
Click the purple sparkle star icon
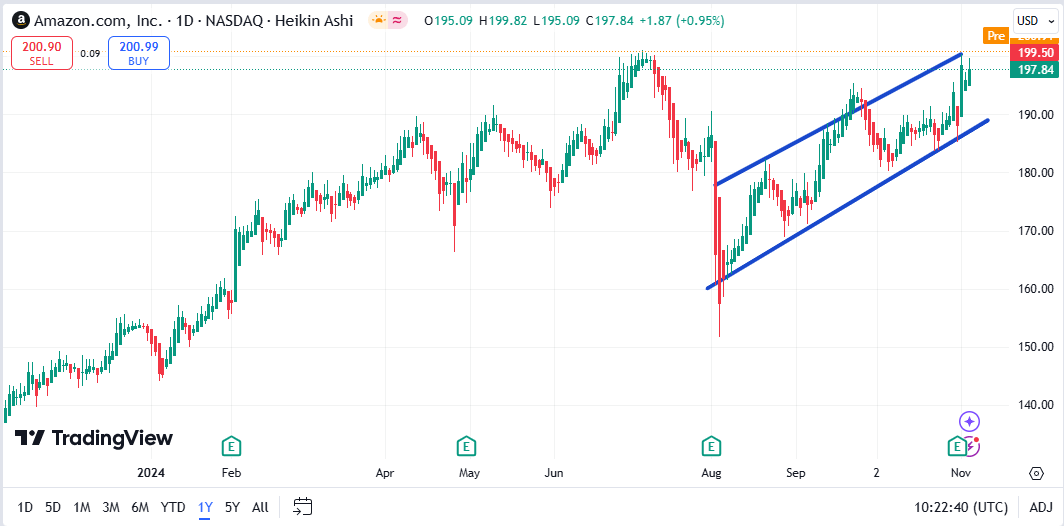coord(969,422)
